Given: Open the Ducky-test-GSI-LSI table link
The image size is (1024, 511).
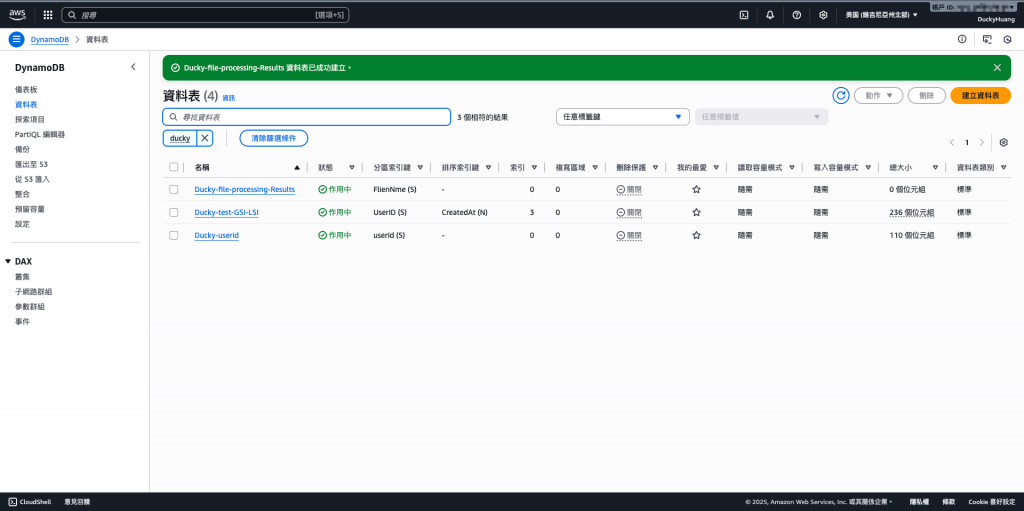Looking at the screenshot, I should tap(227, 212).
